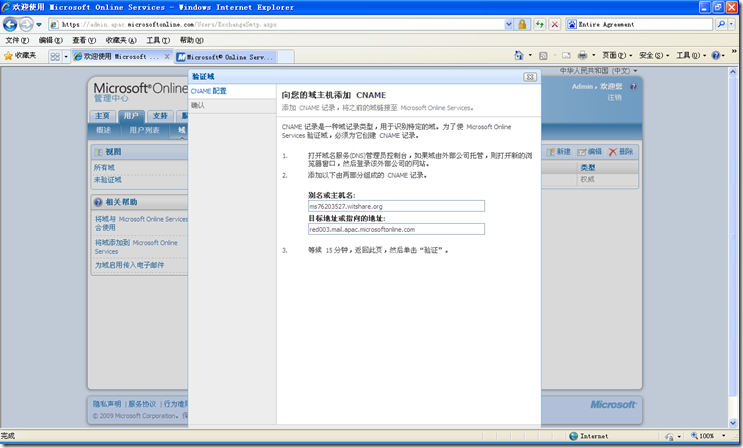The height and width of the screenshot is (448, 743).
Task: Close the 欢迎使用 Microsoft tab
Action: (167, 56)
